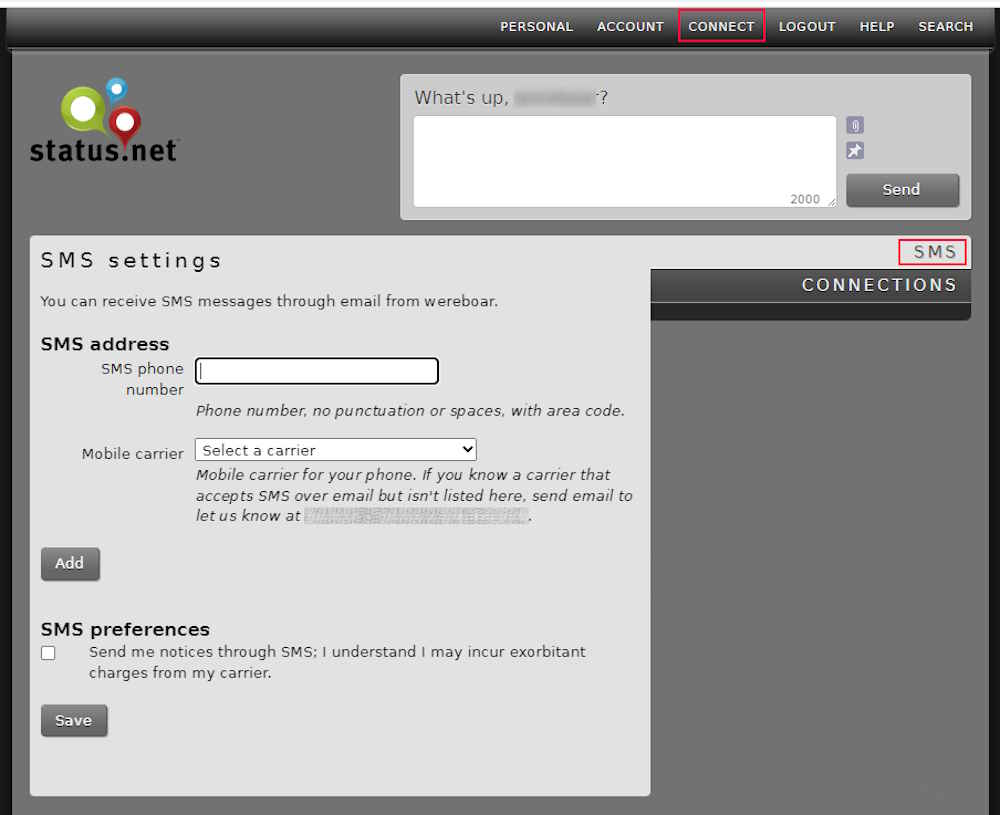Open SEARCH from the top navigation
Screen dimensions: 1000x815
point(945,27)
